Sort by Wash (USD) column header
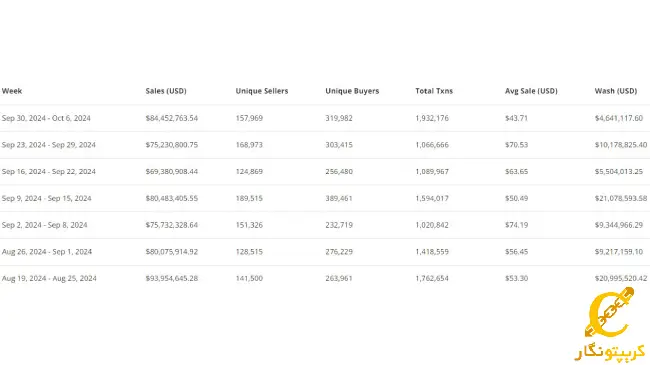650x365 pixels. click(616, 91)
